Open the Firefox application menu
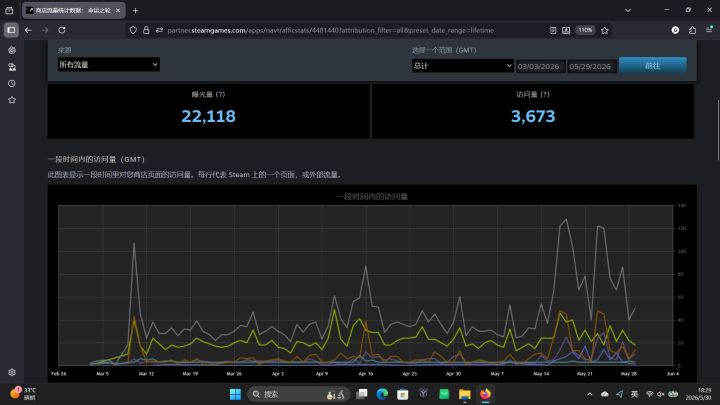This screenshot has height=405, width=720. click(709, 30)
